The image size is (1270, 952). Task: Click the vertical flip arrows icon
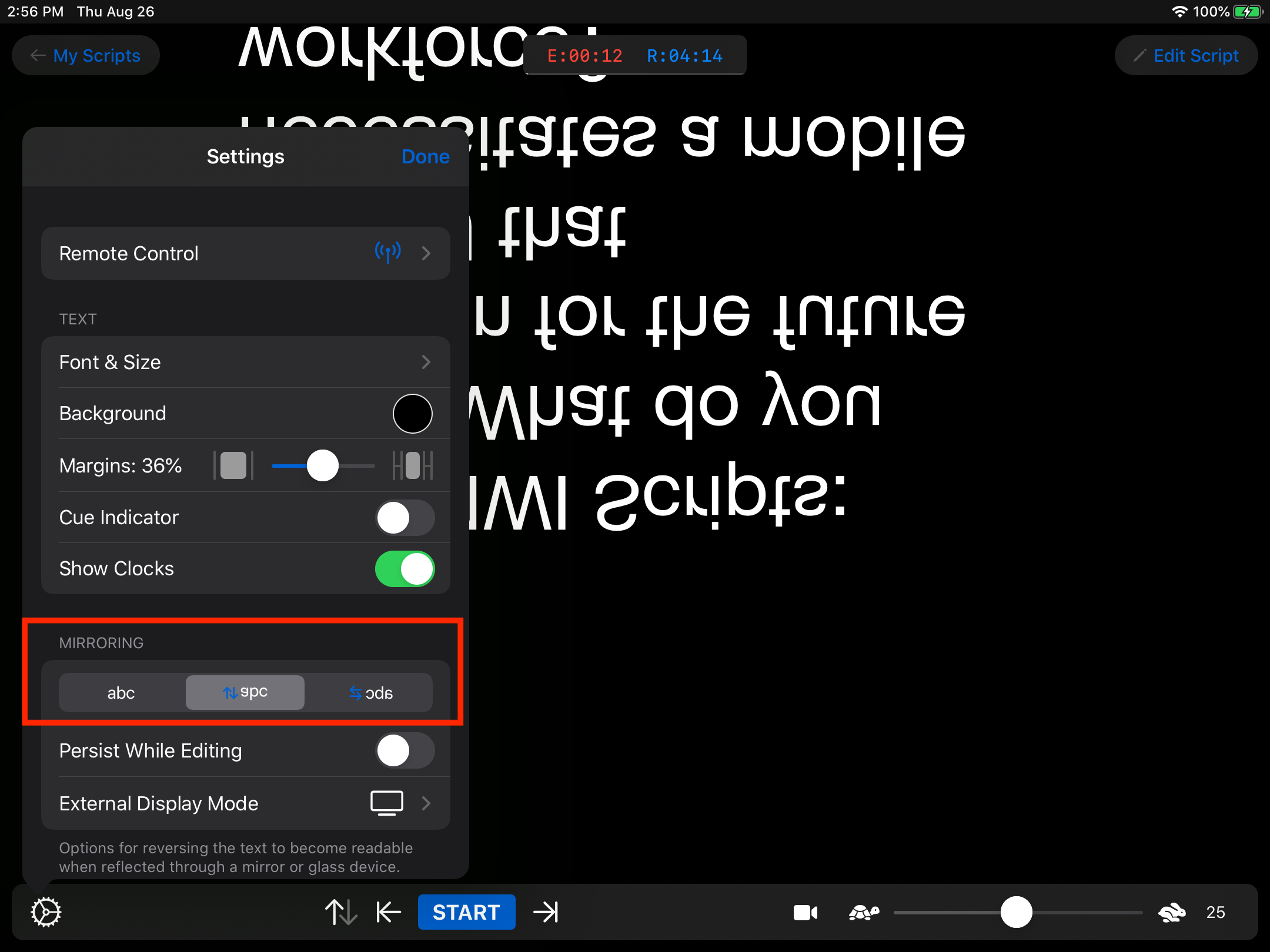coord(341,912)
